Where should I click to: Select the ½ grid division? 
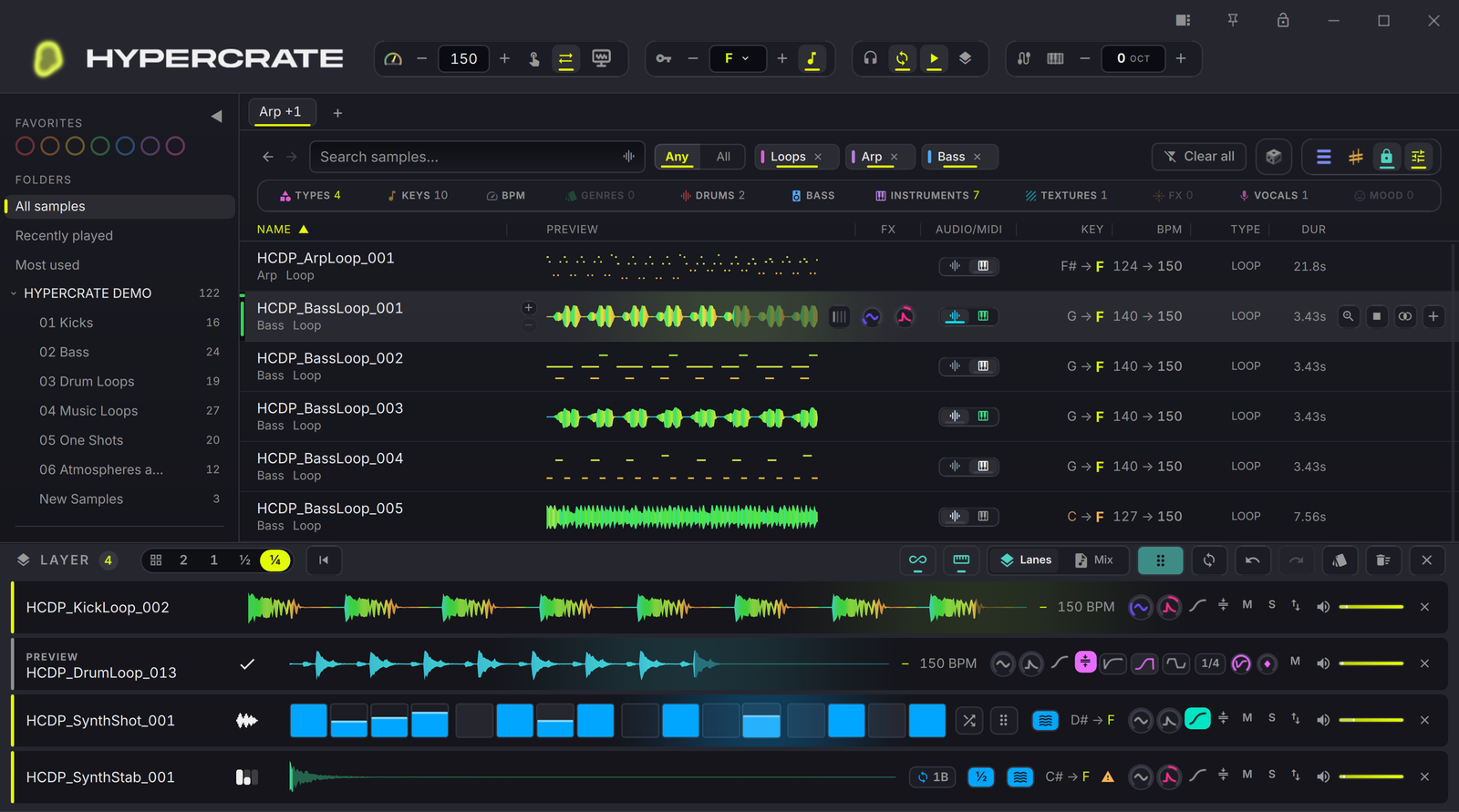click(x=244, y=560)
